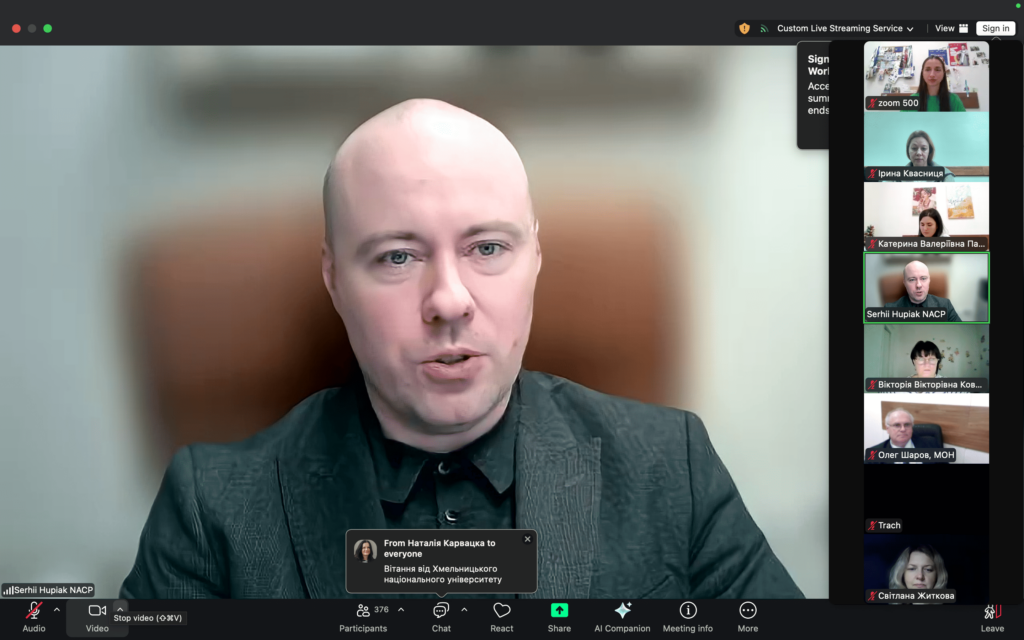Open Custom Live Streaming Service dropdown
The width and height of the screenshot is (1024, 640).
[x=845, y=28]
